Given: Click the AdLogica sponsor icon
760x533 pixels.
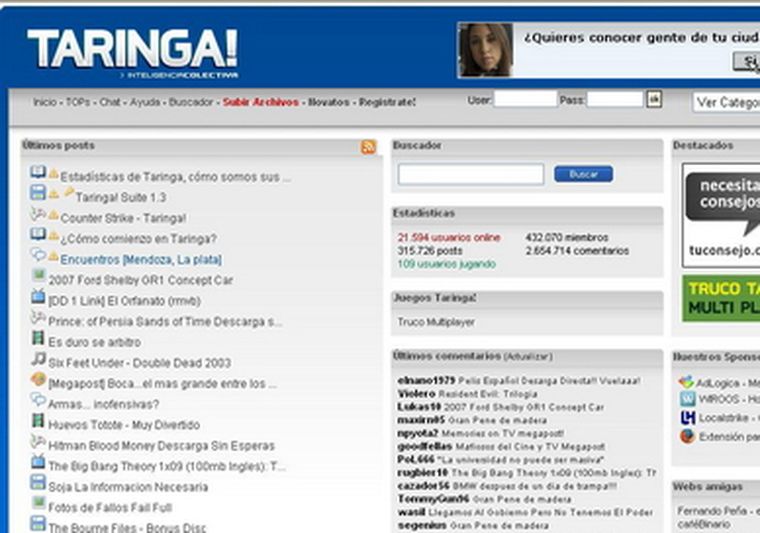Looking at the screenshot, I should point(687,382).
